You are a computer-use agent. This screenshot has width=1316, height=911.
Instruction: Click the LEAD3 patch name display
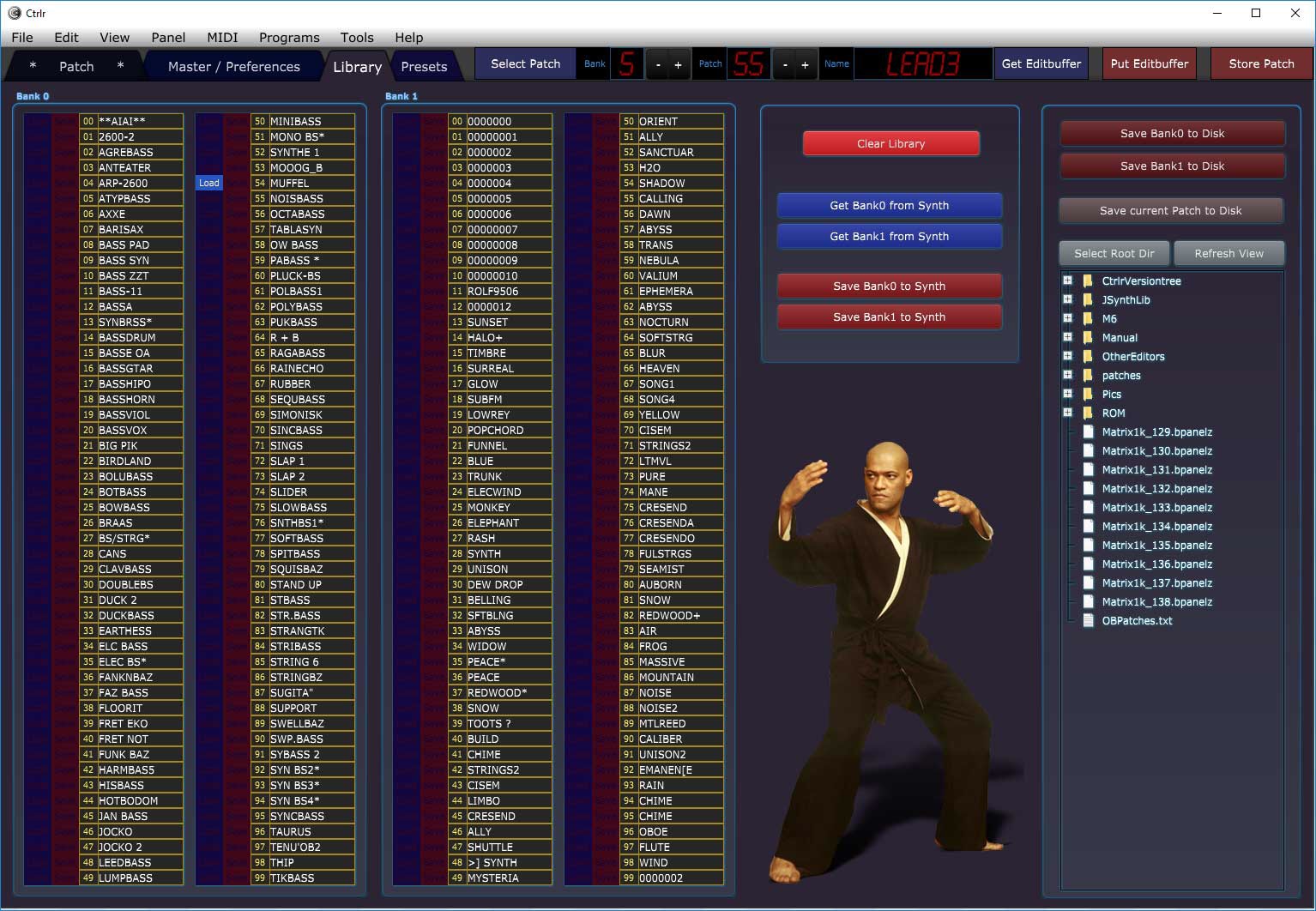coord(923,64)
